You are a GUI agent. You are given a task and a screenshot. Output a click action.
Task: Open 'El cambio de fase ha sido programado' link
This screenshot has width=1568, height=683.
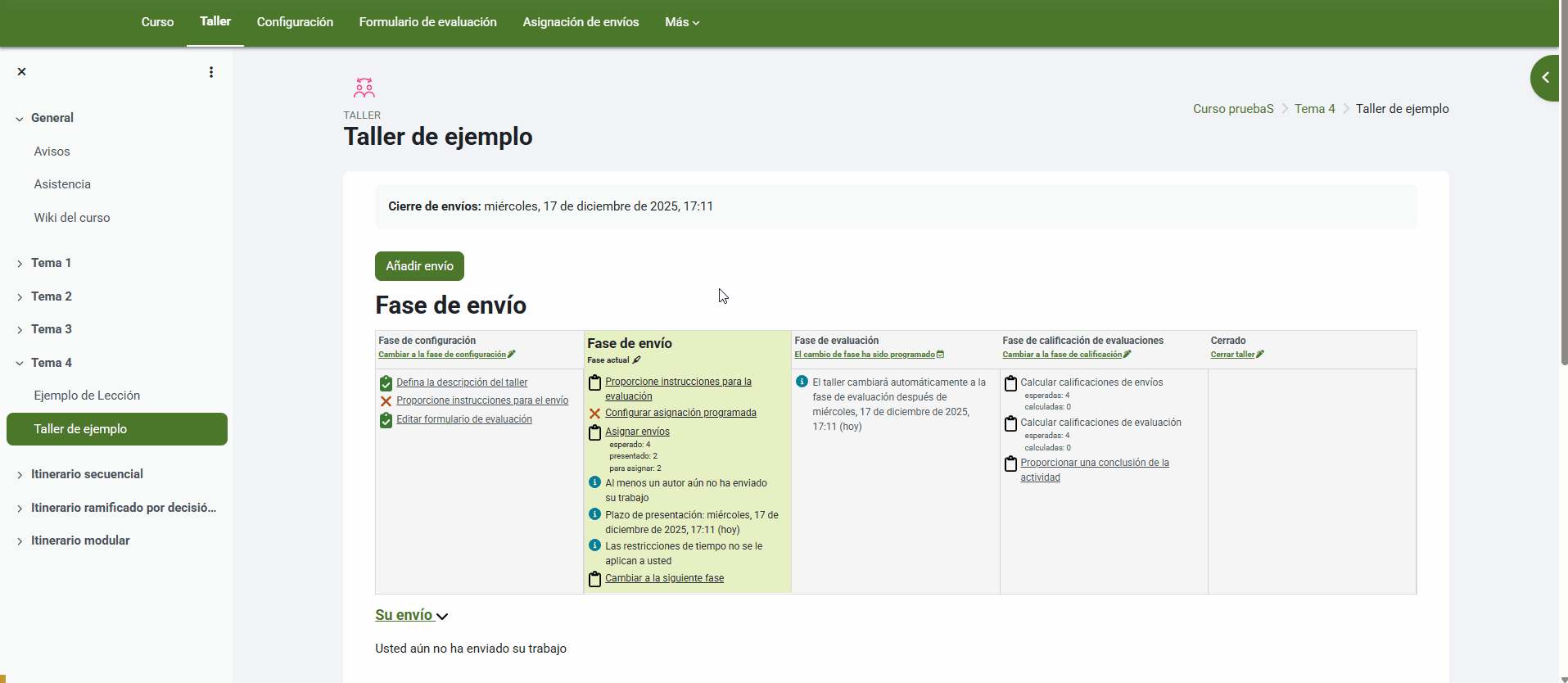864,355
